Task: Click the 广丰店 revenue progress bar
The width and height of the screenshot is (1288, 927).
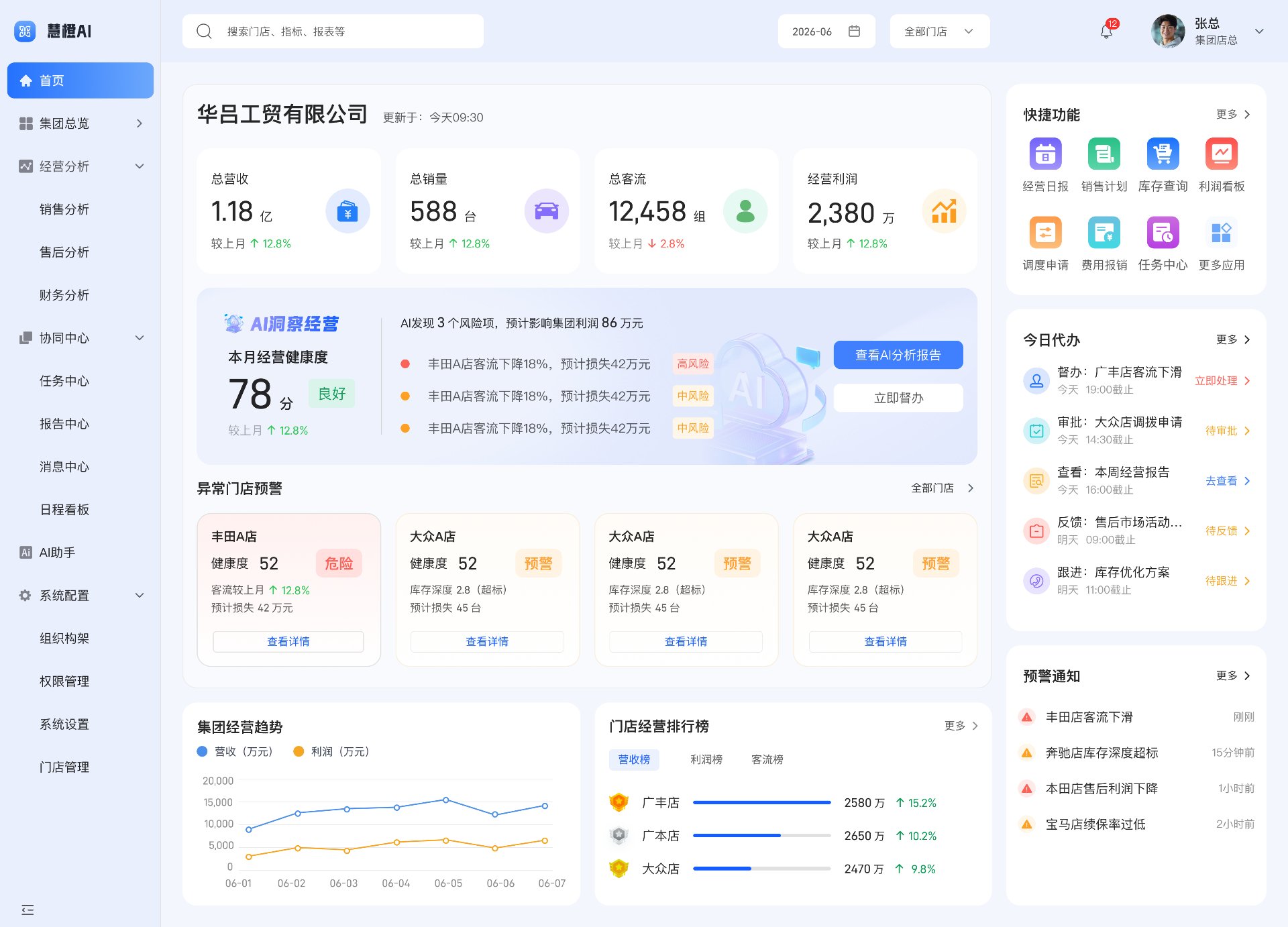Action: click(762, 802)
